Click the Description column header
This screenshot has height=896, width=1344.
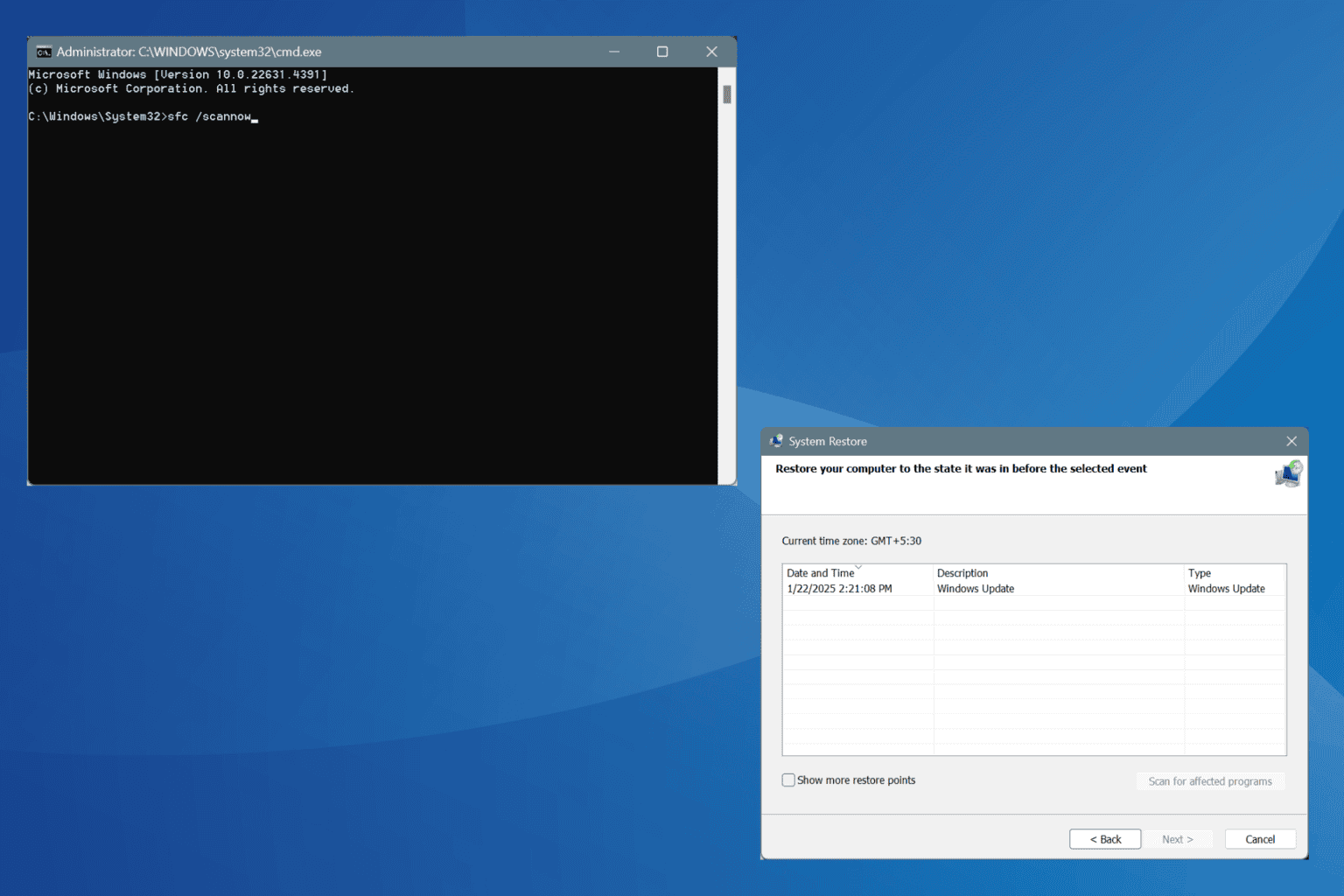[1059, 573]
